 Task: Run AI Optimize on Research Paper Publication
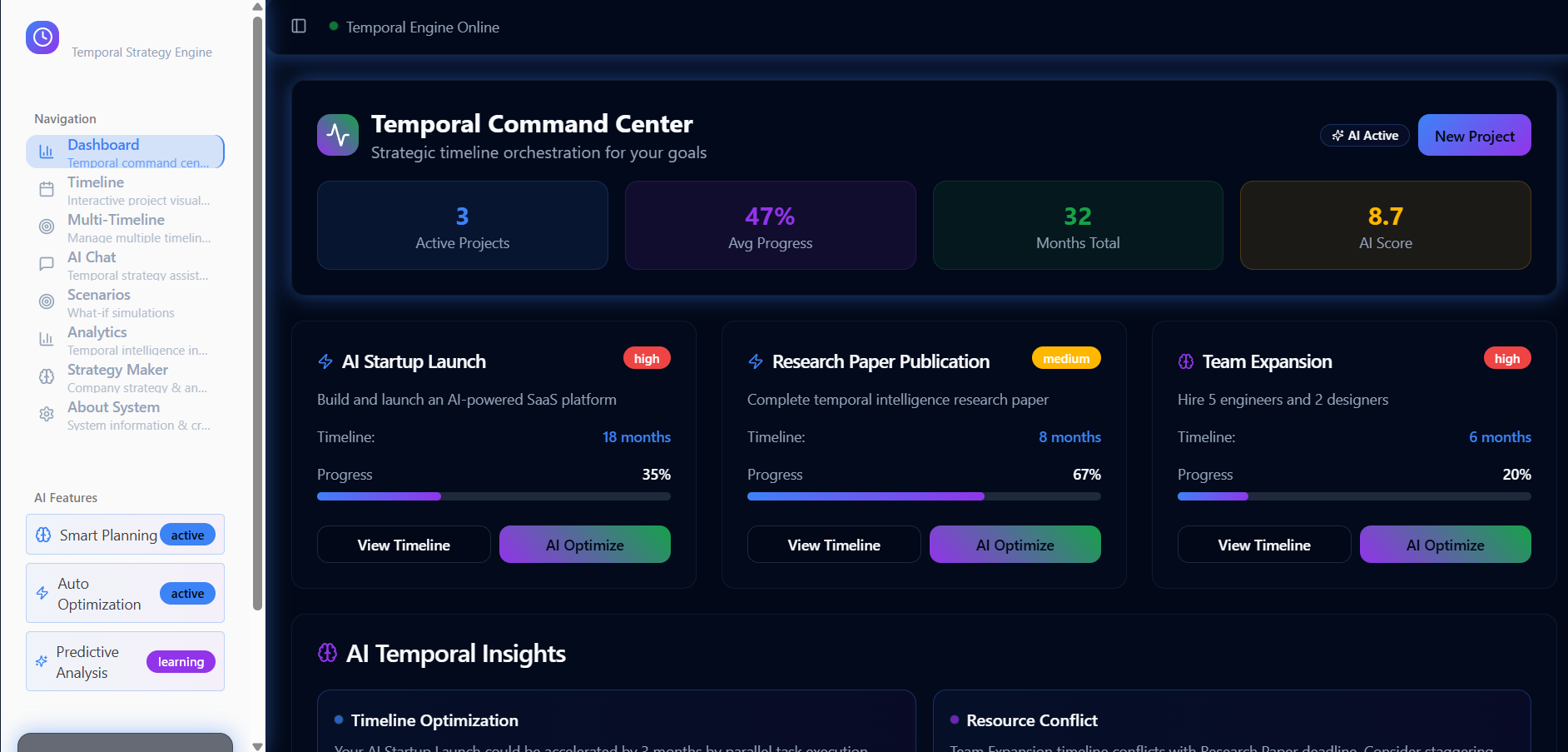click(1015, 545)
